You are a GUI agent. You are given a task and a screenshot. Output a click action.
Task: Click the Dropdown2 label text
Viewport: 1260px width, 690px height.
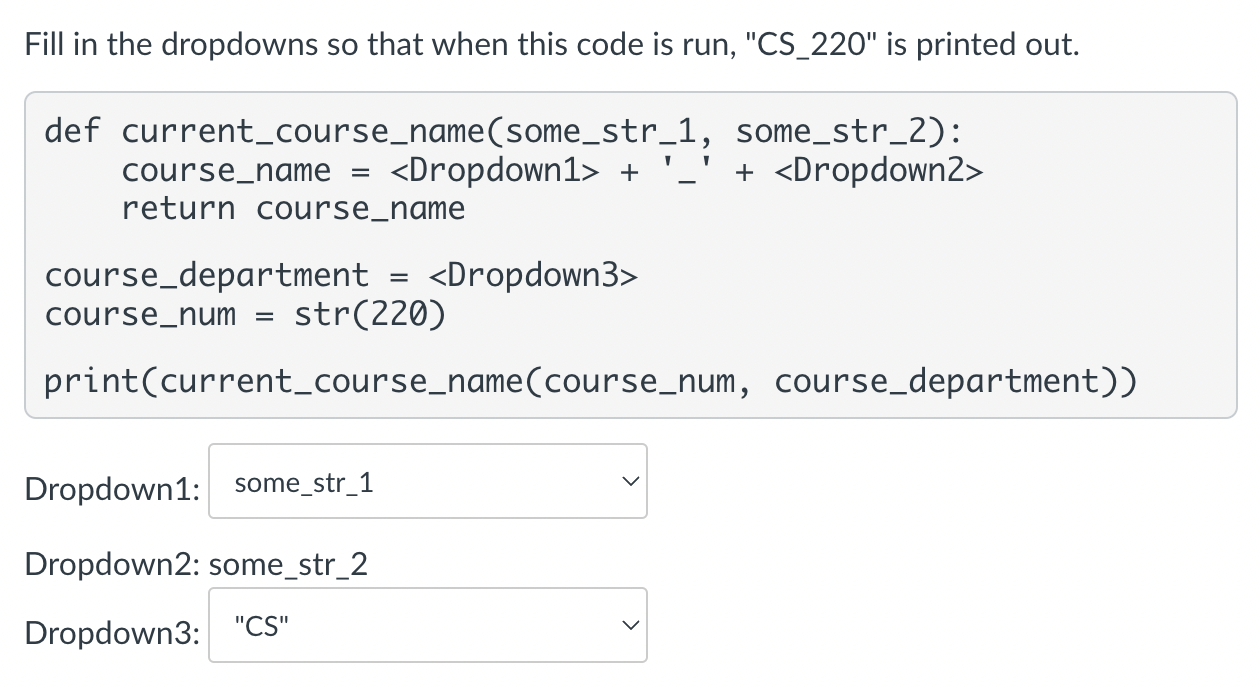pos(105,564)
